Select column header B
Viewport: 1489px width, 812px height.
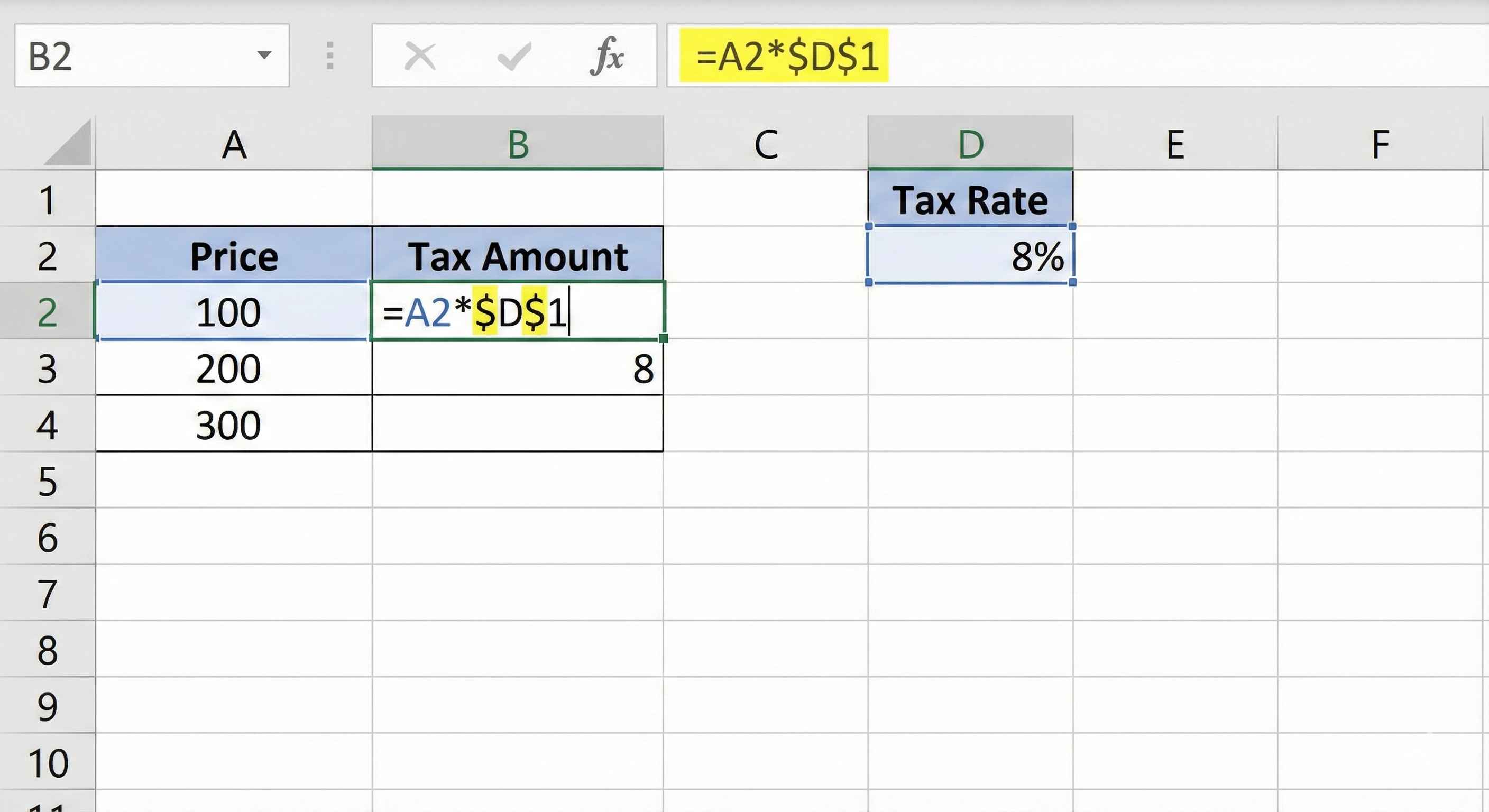[x=518, y=144]
